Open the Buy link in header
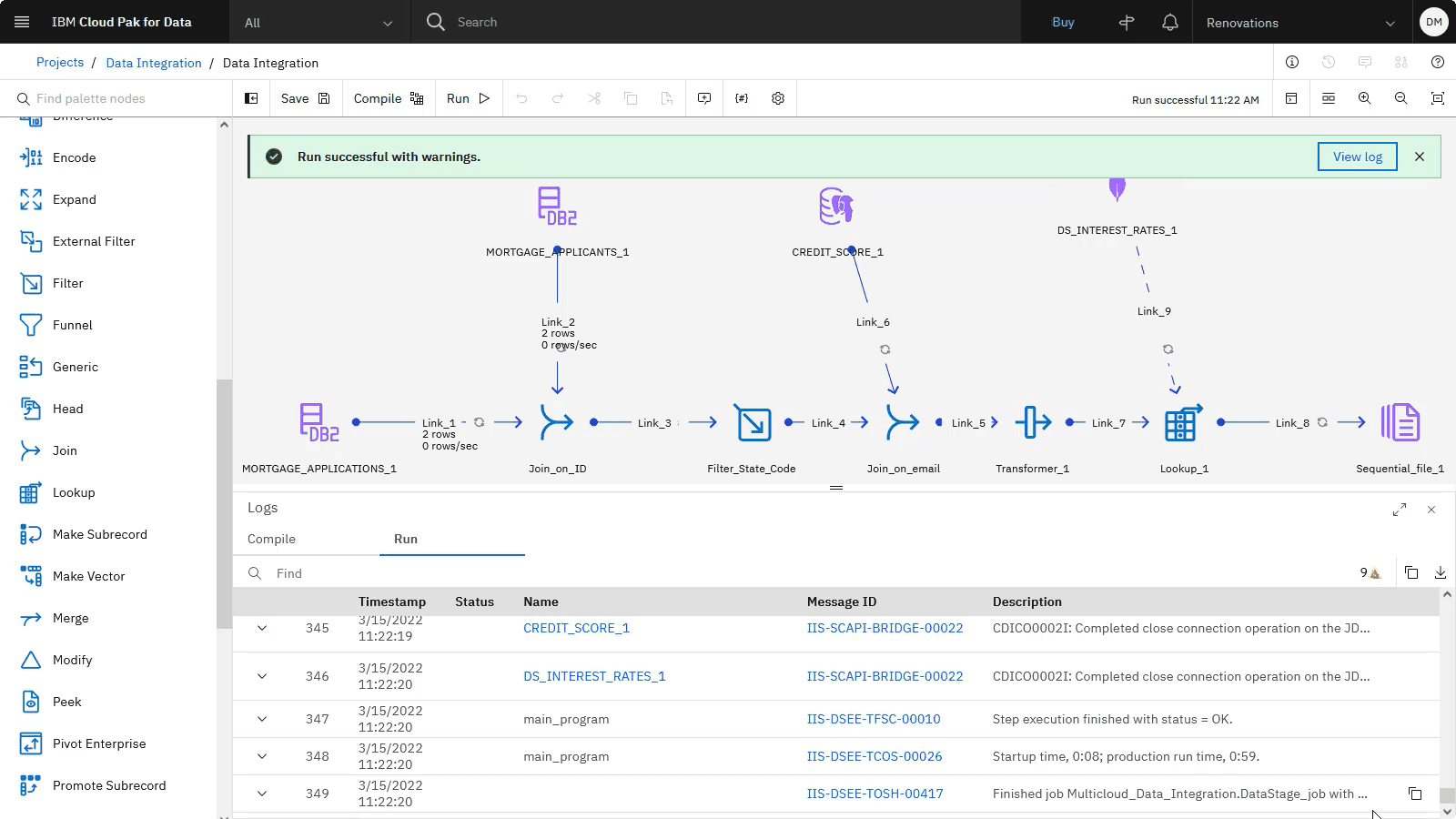Image resolution: width=1456 pixels, height=819 pixels. [x=1063, y=23]
